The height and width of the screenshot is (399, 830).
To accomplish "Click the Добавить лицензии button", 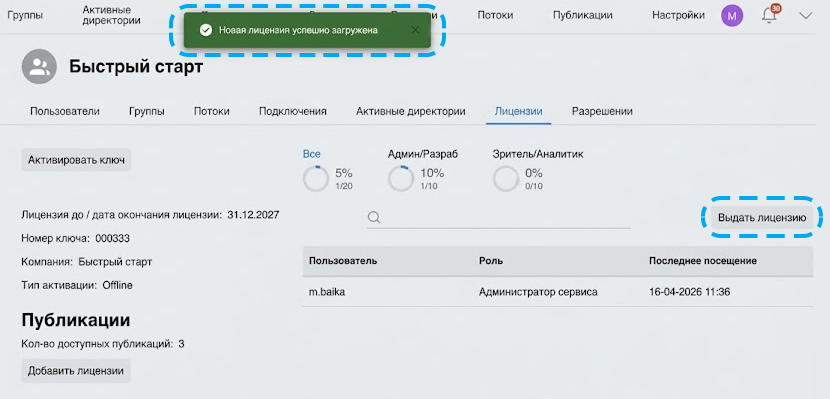I will [76, 370].
